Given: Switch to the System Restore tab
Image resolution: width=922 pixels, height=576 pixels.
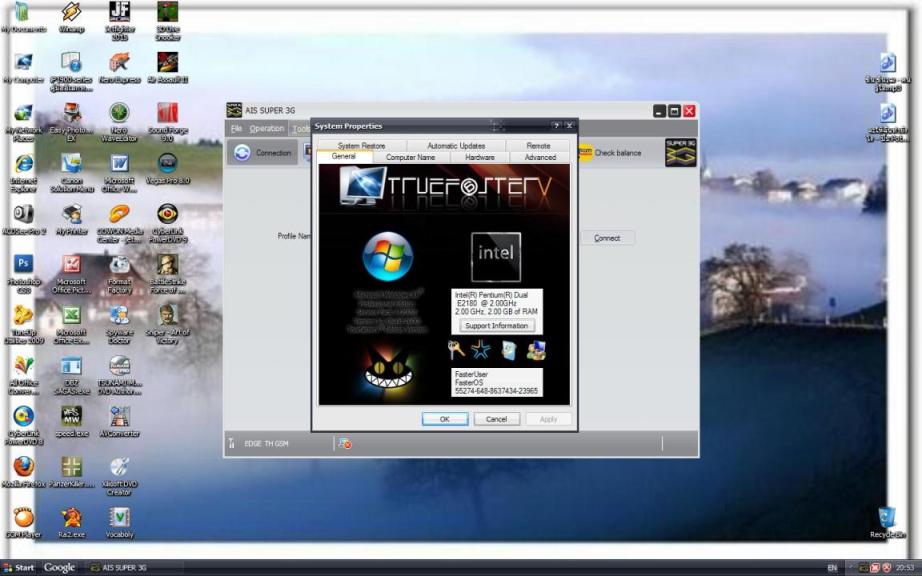Looking at the screenshot, I should click(x=362, y=145).
